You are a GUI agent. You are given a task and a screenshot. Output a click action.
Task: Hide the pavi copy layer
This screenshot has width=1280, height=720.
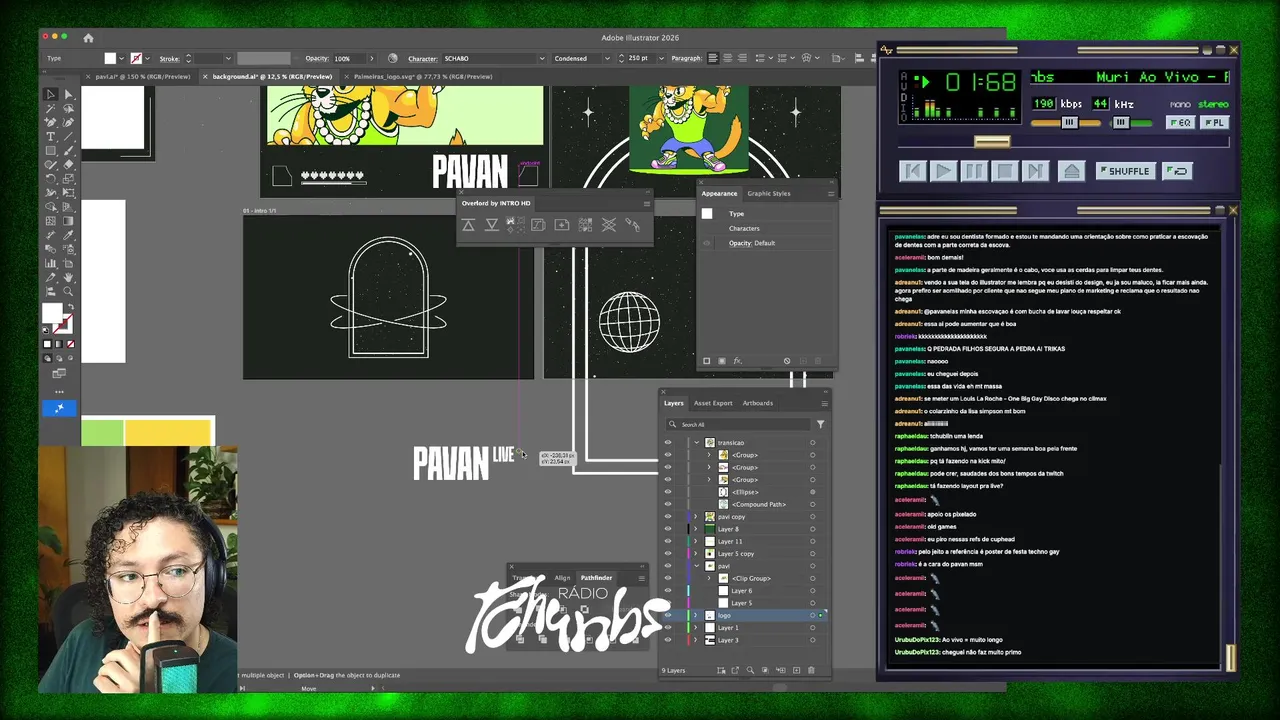668,517
